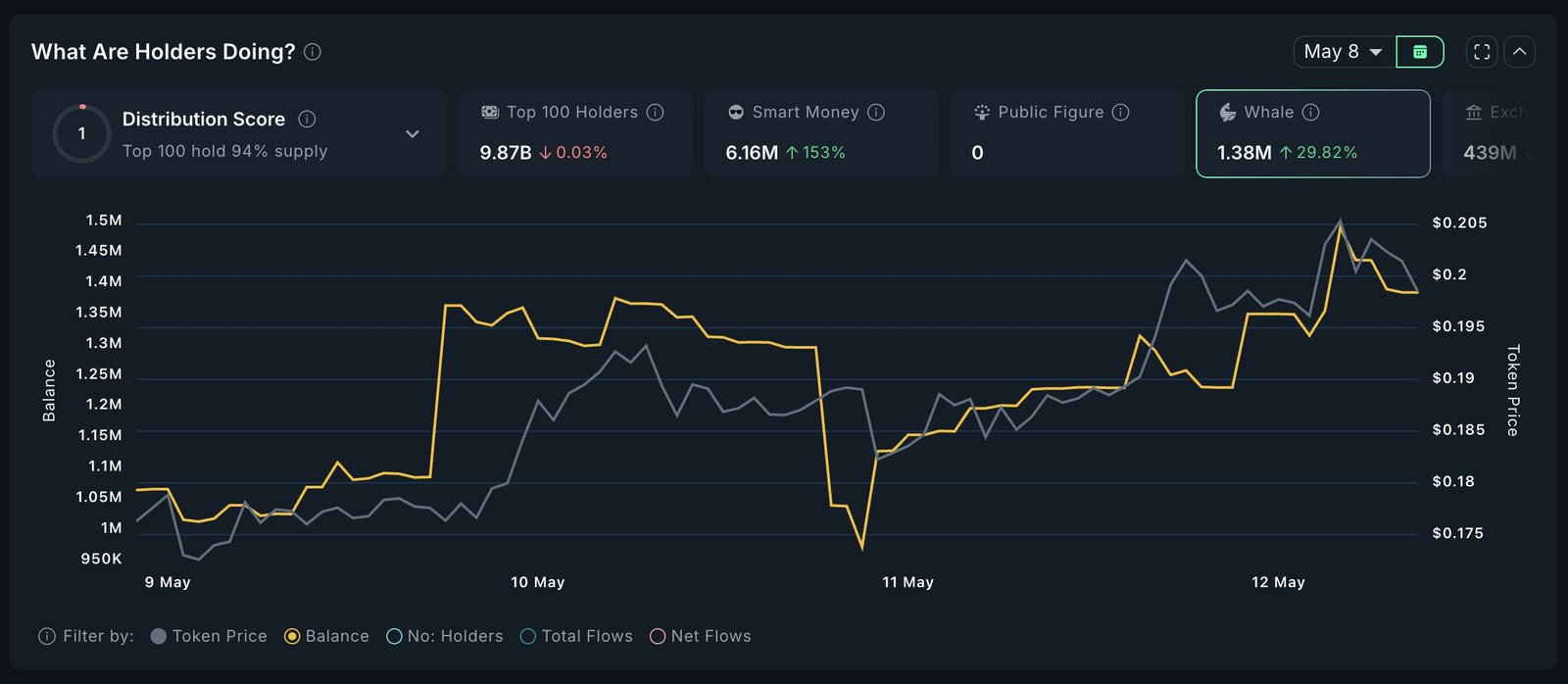This screenshot has width=1568, height=684.
Task: Select the Top 100 Holders tab
Action: 575,133
